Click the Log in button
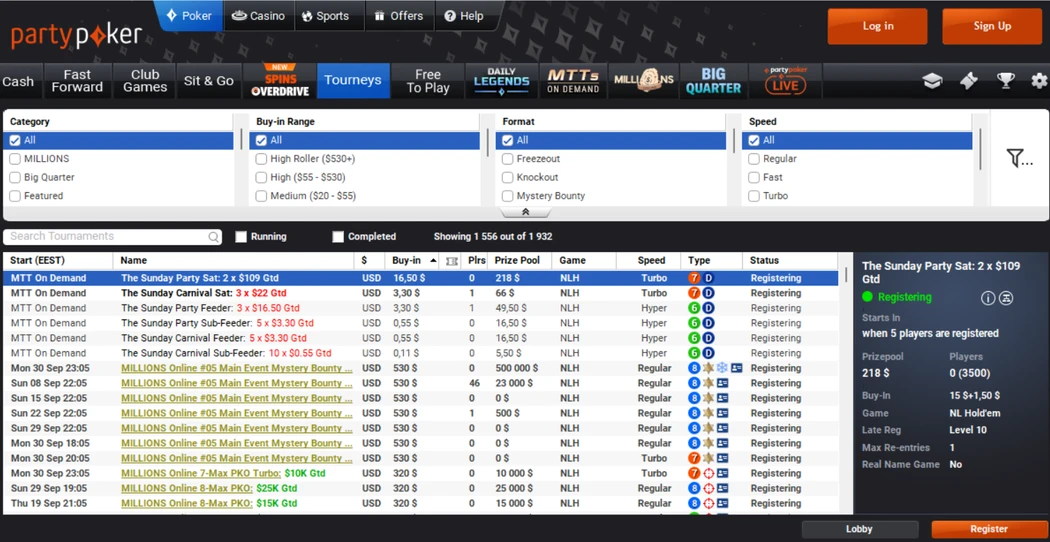The image size is (1050, 542). (877, 26)
